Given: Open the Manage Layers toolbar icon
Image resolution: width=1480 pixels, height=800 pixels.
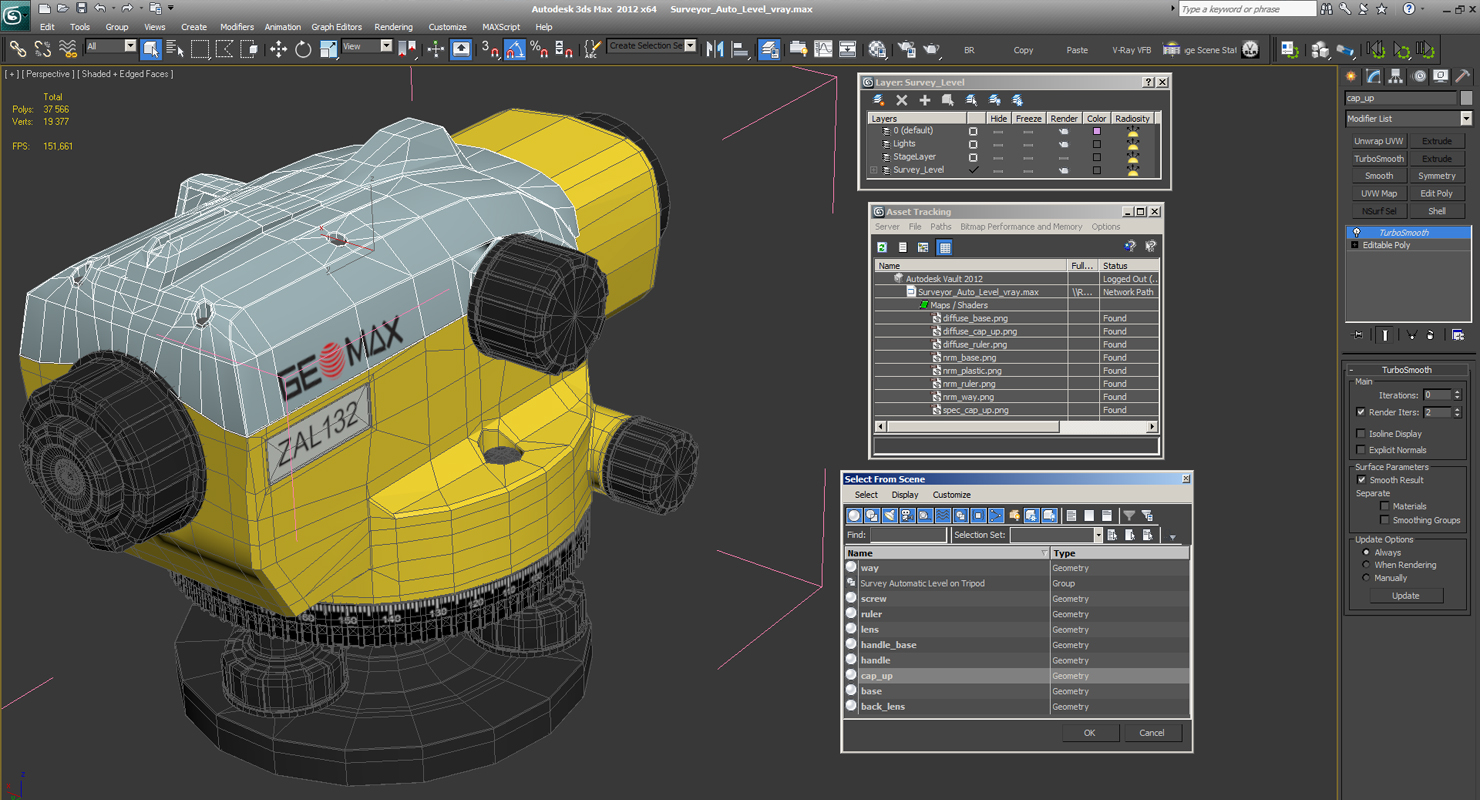Looking at the screenshot, I should click(x=769, y=49).
